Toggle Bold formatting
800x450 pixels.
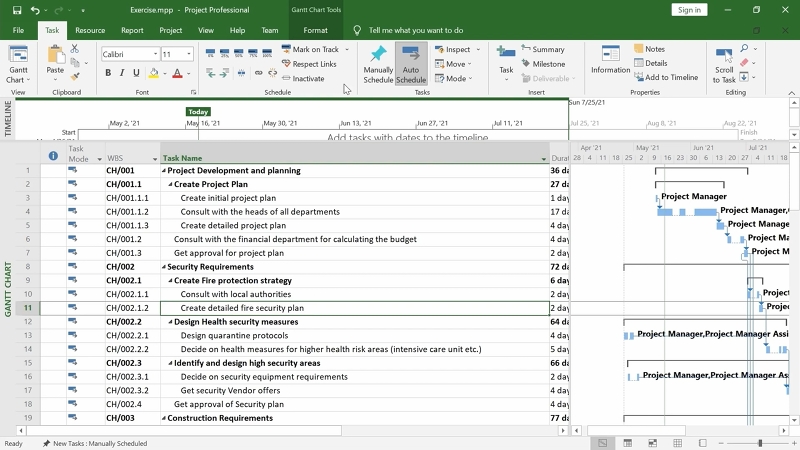(108, 73)
